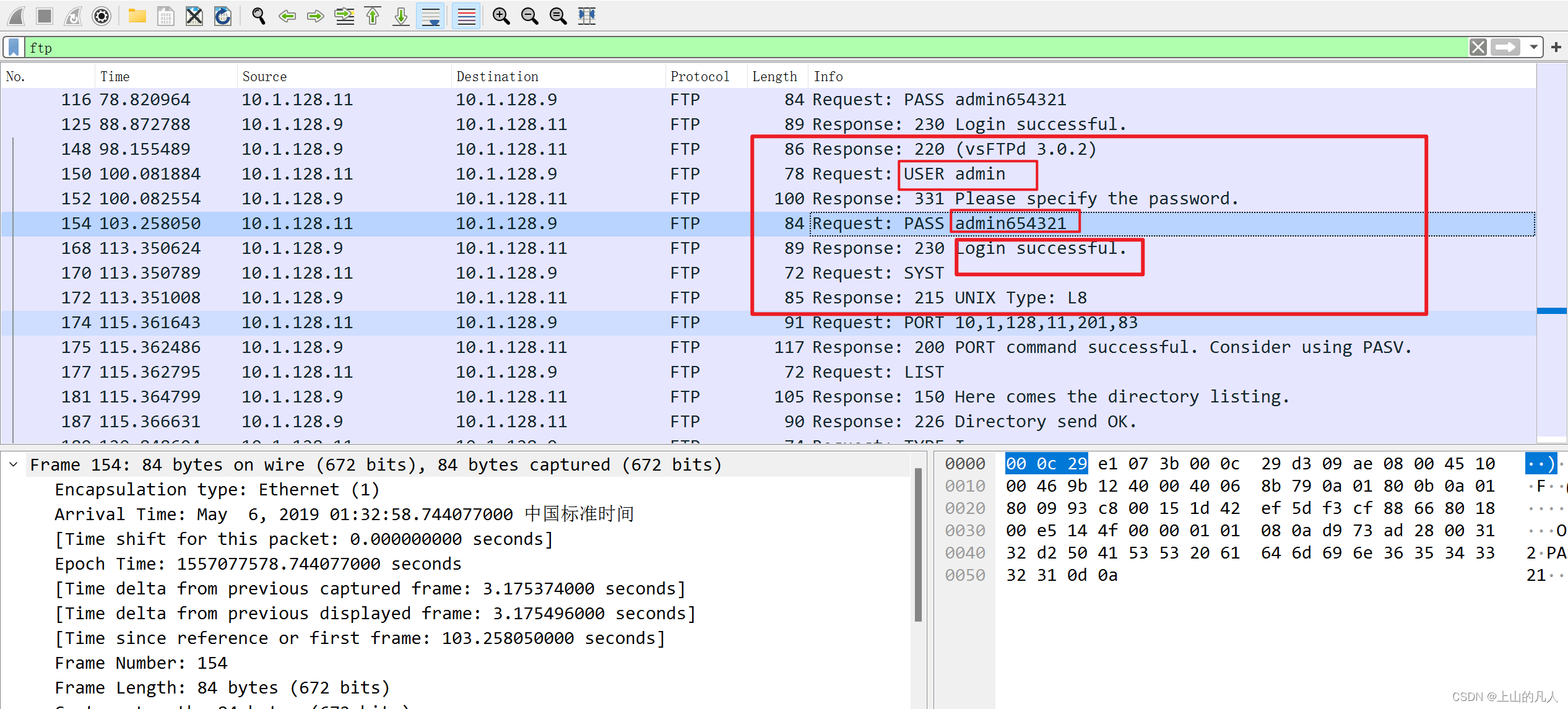Screen dimensions: 1568x709
Task: Click hex bytes in row 0050
Action: [1062, 575]
